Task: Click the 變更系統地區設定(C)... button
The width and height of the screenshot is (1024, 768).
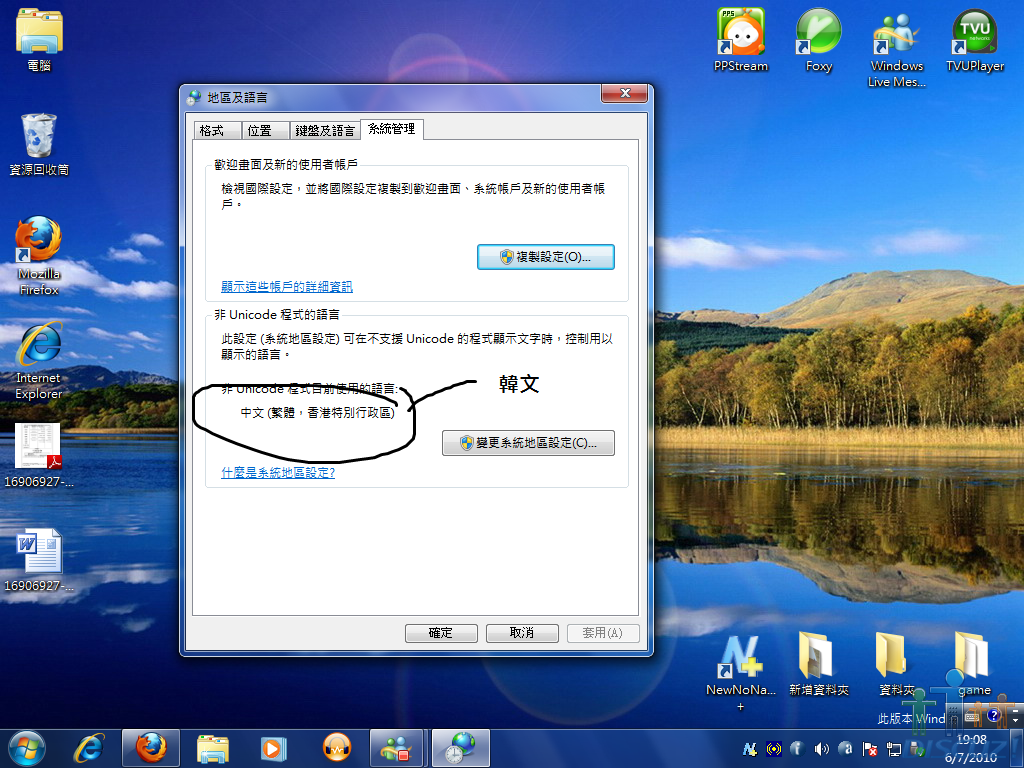Action: pos(528,443)
